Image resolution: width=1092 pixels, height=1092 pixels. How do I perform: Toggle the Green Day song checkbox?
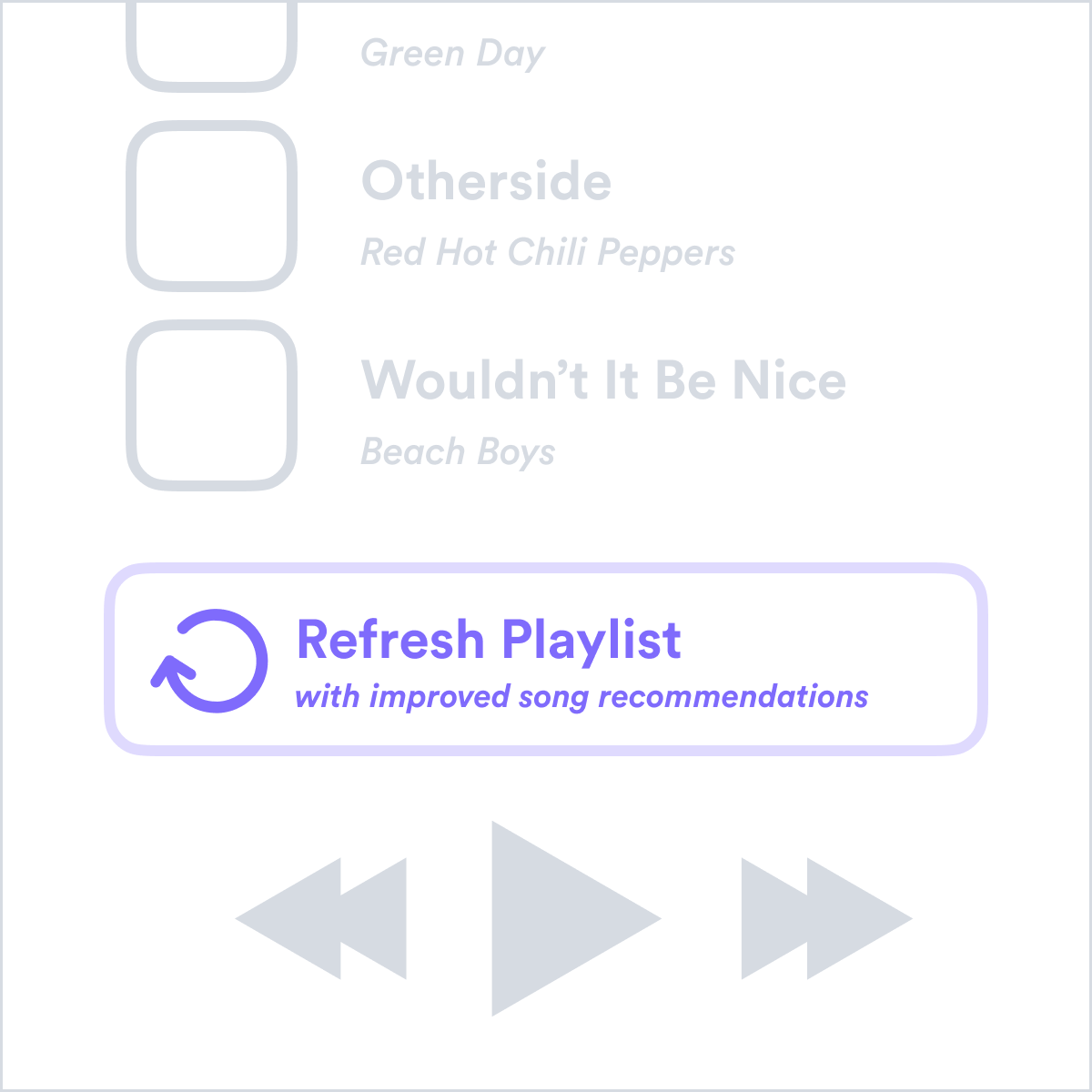click(211, 41)
